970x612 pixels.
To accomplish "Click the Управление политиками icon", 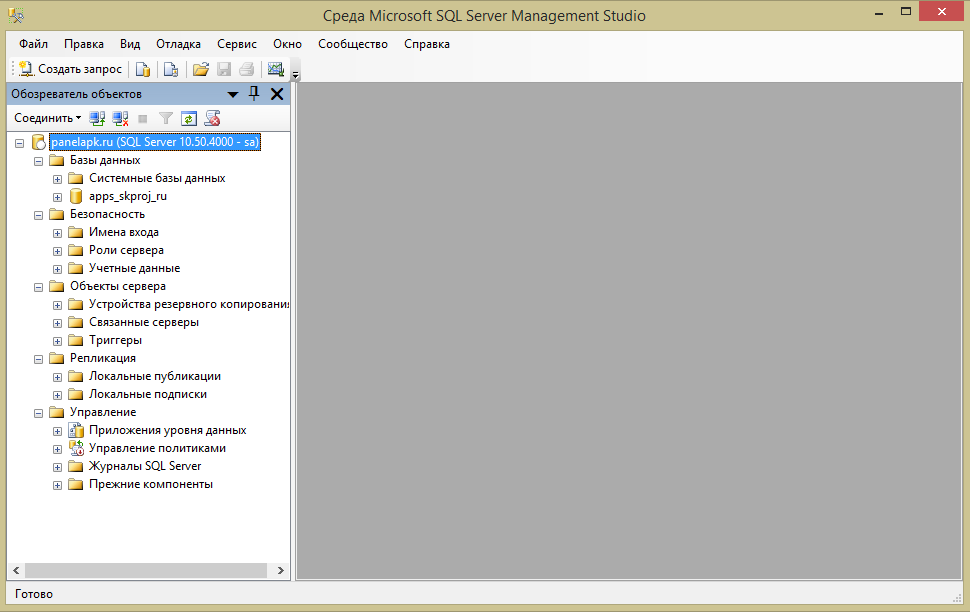I will [76, 448].
